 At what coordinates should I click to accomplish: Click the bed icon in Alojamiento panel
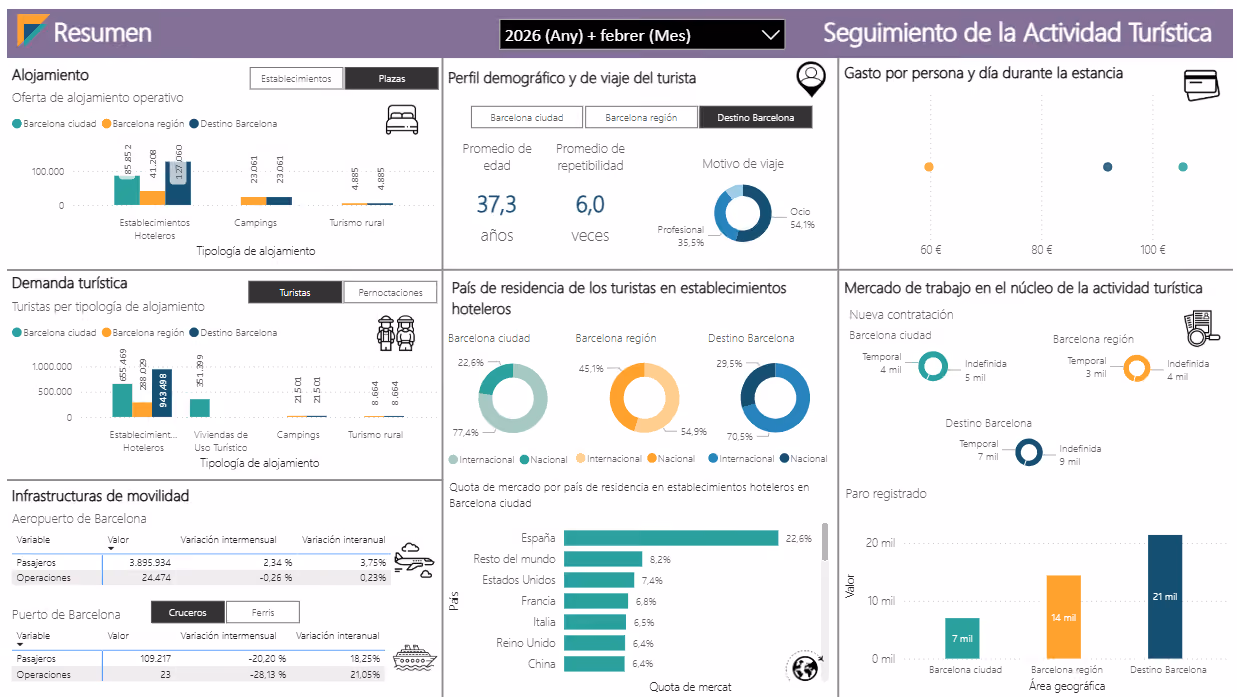click(402, 121)
